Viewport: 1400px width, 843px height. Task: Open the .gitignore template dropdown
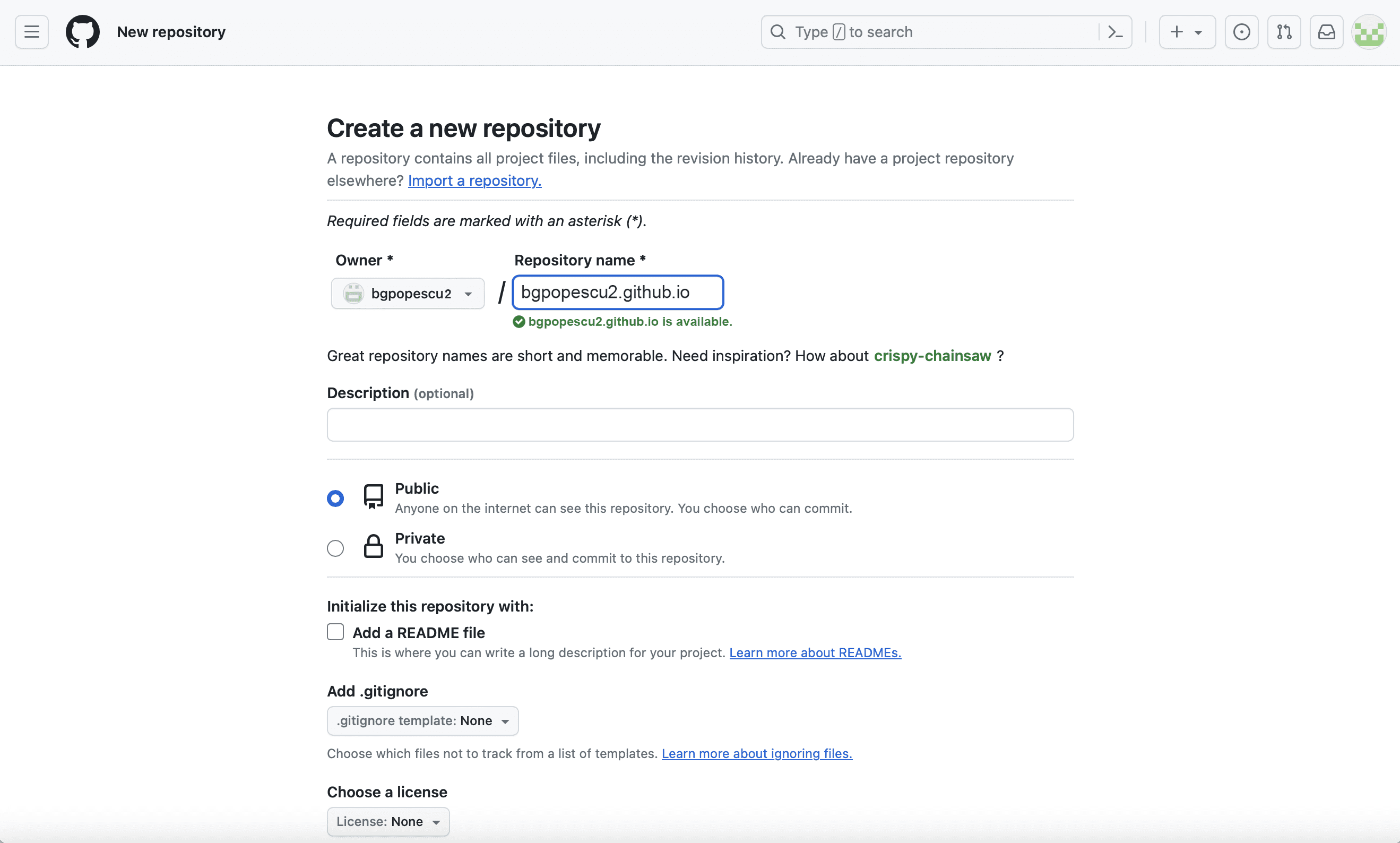point(422,721)
